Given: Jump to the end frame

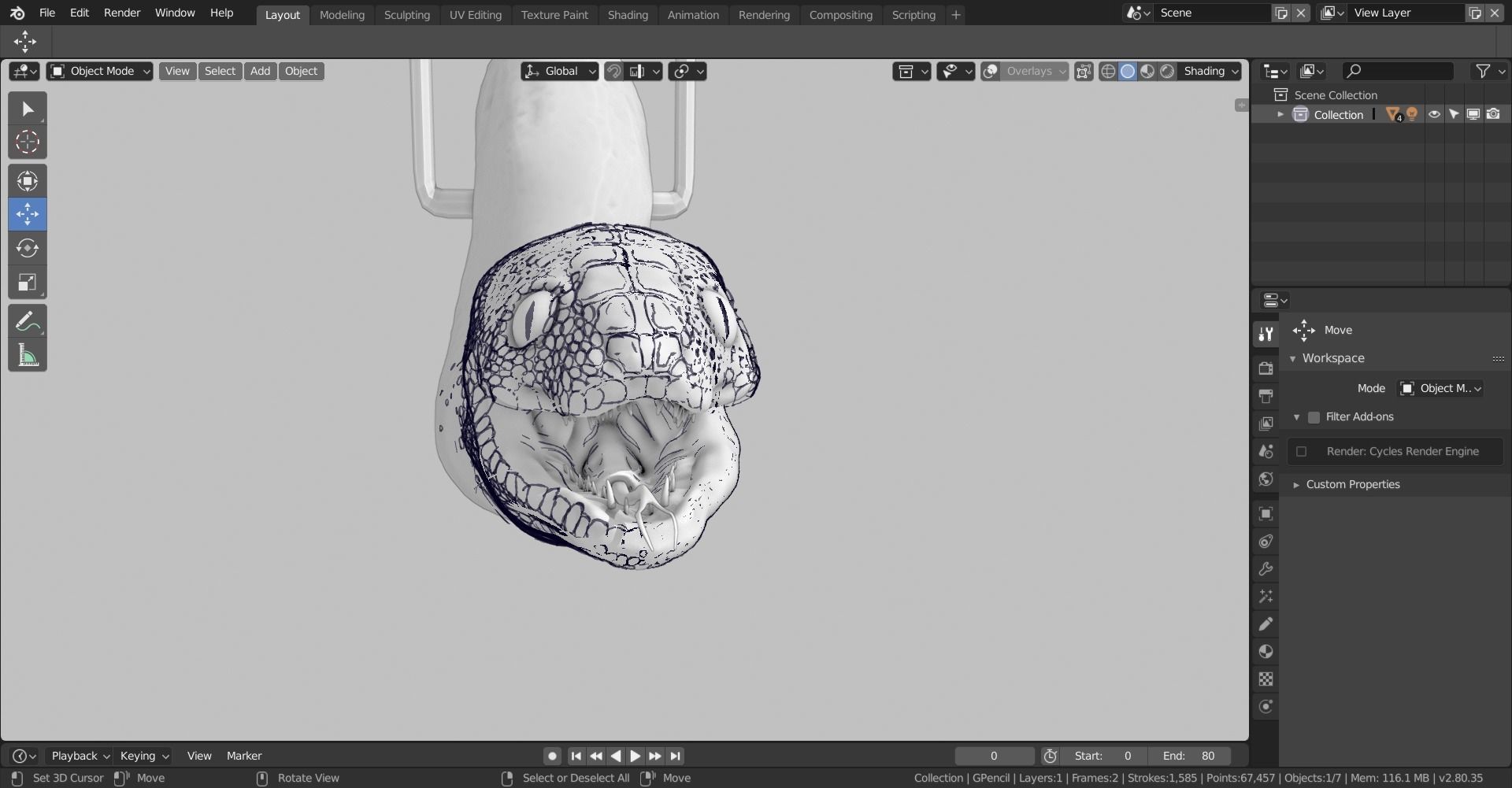Looking at the screenshot, I should point(675,756).
